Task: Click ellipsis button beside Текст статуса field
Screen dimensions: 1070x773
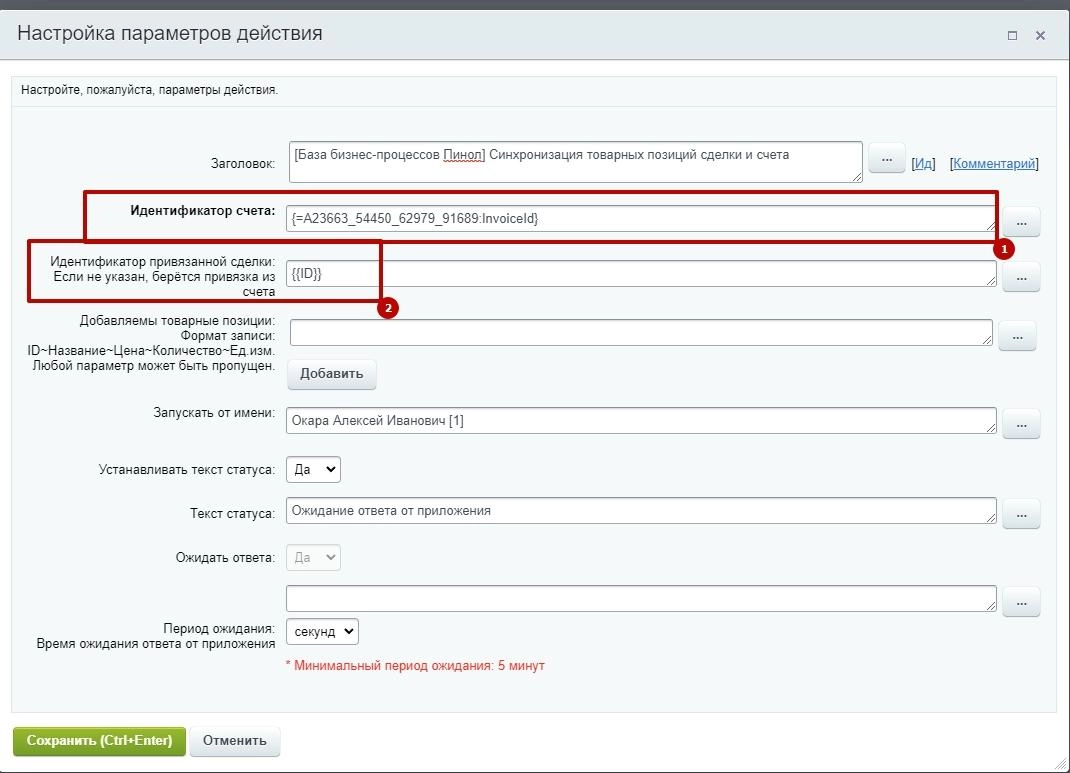Action: point(1021,514)
